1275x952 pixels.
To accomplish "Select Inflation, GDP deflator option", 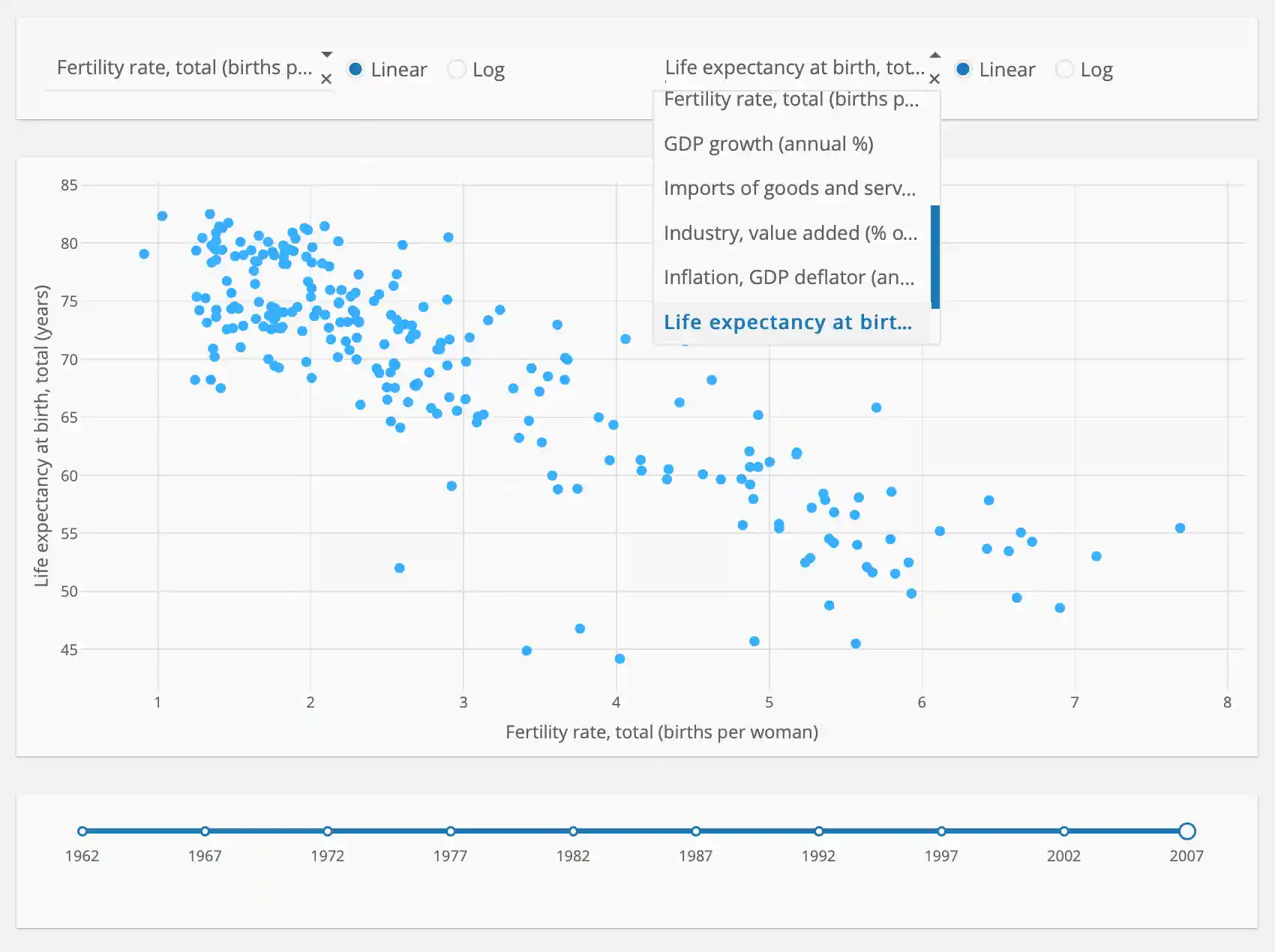I will coord(789,277).
